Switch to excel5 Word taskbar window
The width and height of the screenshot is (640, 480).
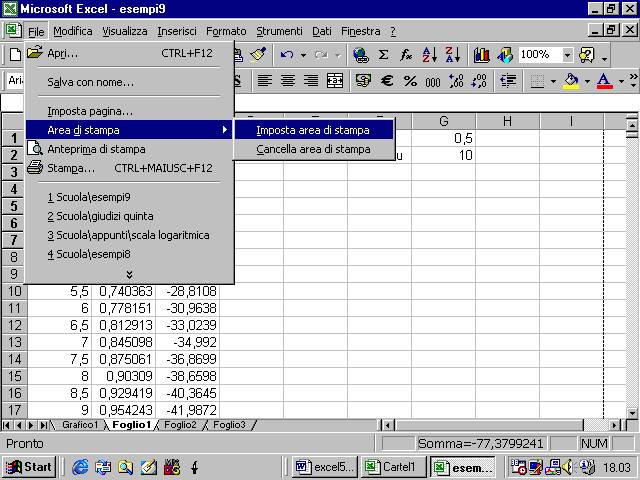tap(324, 467)
